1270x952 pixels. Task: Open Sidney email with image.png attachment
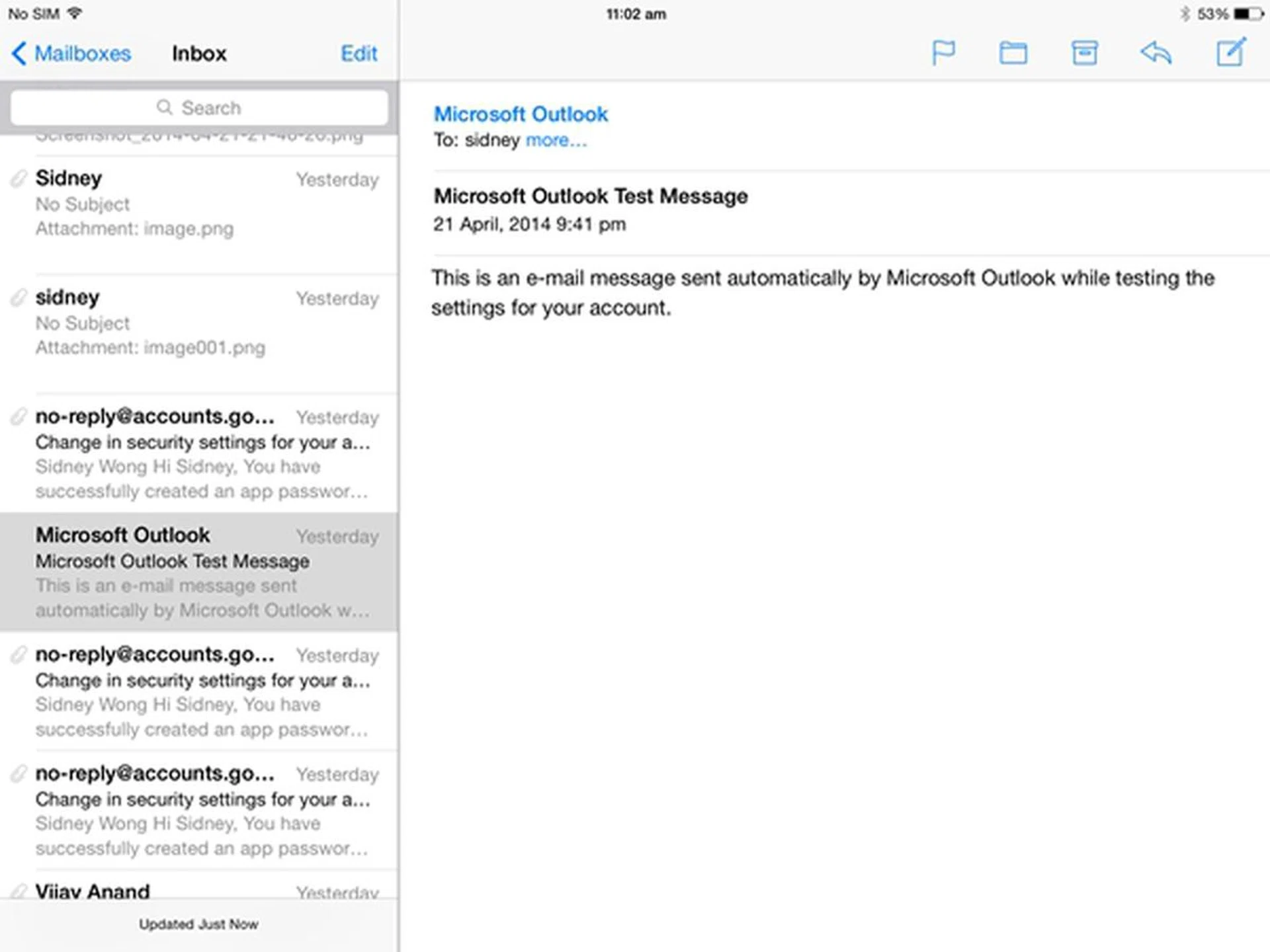tap(198, 205)
